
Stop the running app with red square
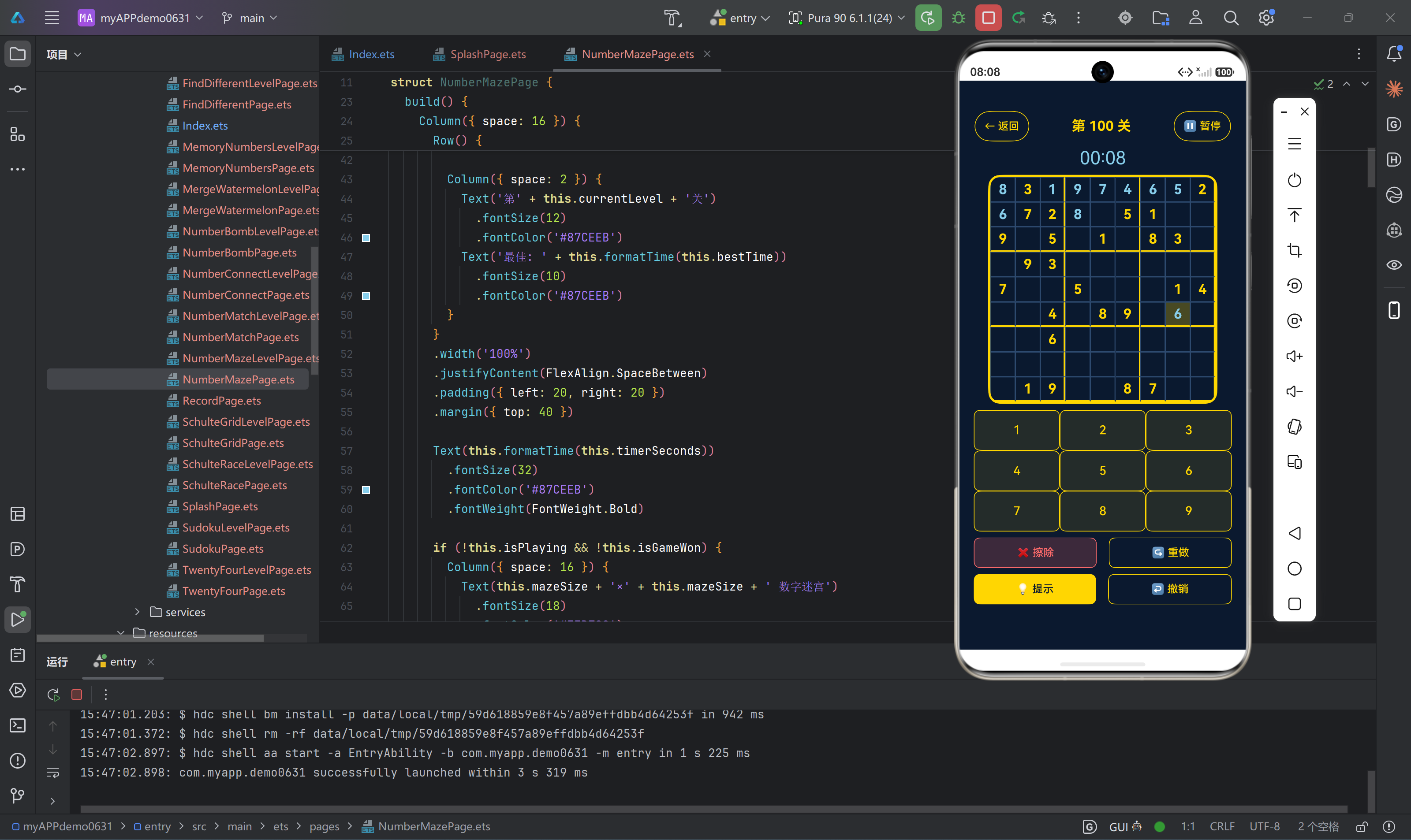tap(989, 18)
